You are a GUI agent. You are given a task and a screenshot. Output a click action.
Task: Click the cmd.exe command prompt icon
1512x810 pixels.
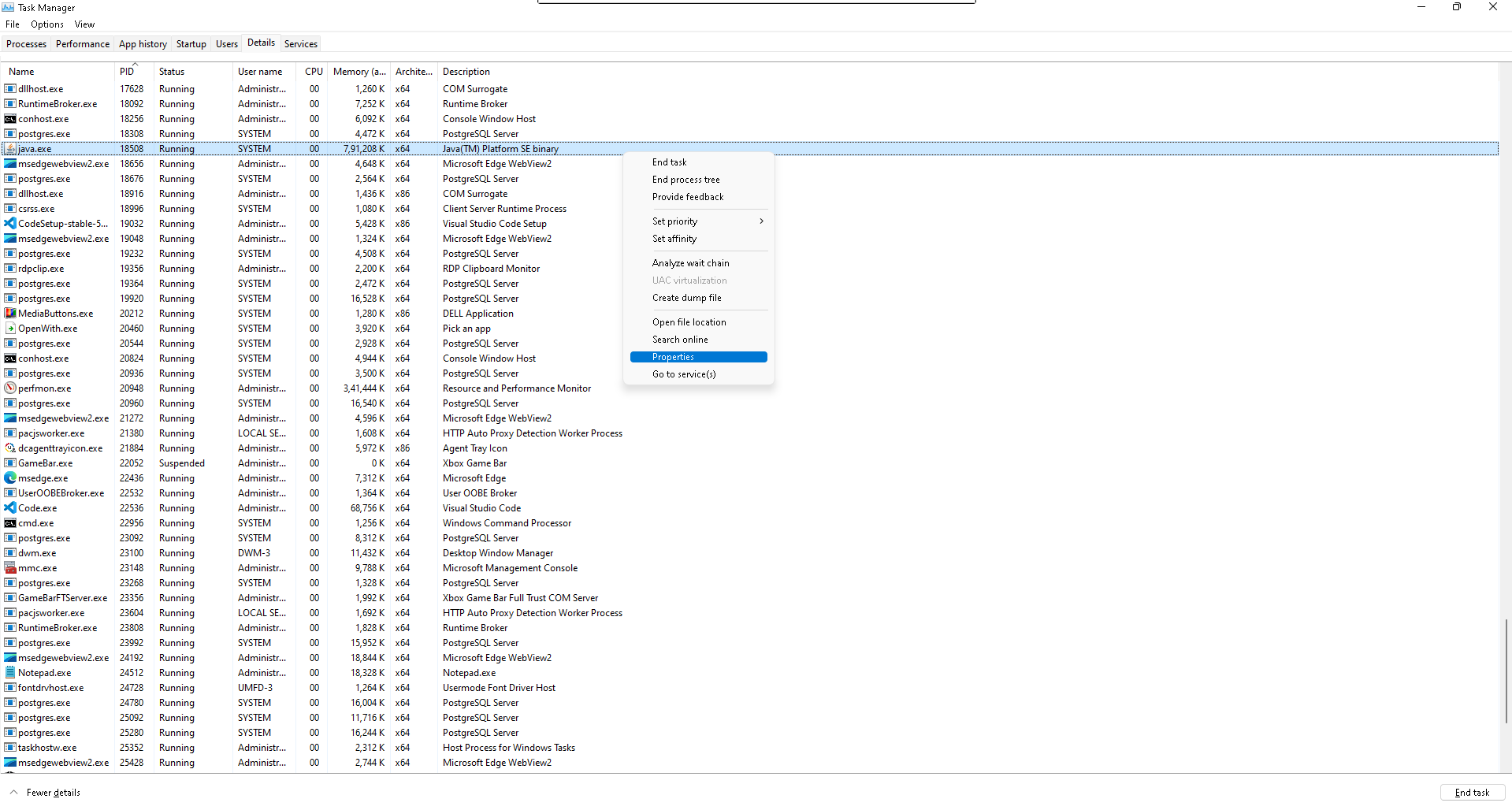10,523
